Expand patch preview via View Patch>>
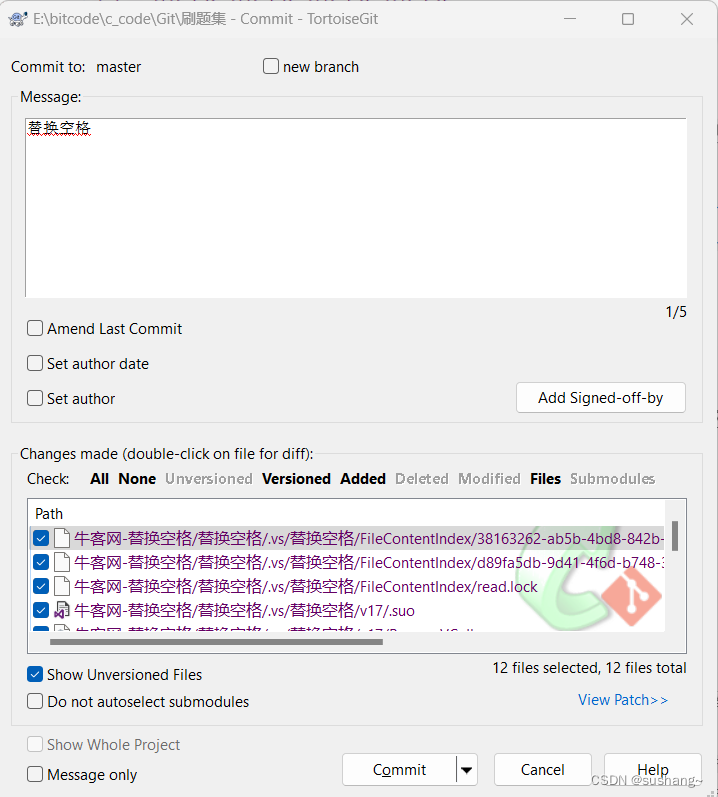The width and height of the screenshot is (718, 797). pyautogui.click(x=622, y=700)
